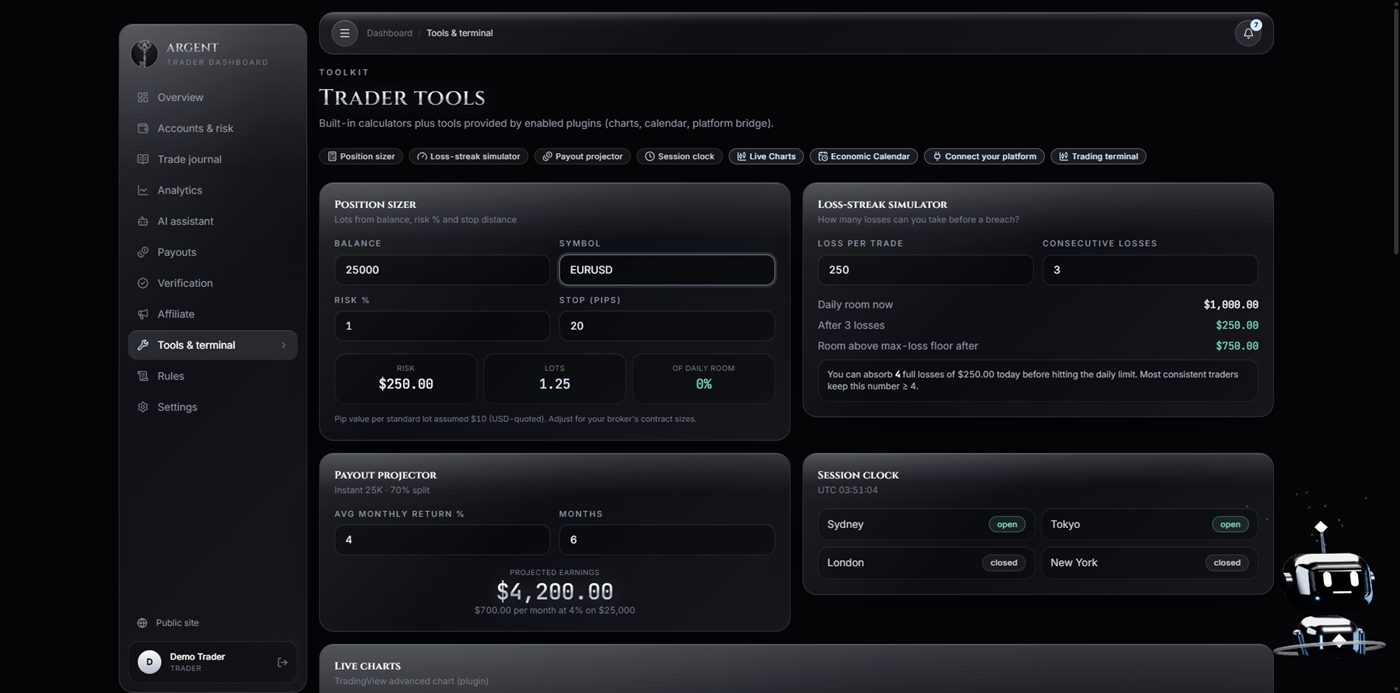Click the Demo Trader avatar circle
The width and height of the screenshot is (1400, 693).
tap(149, 662)
